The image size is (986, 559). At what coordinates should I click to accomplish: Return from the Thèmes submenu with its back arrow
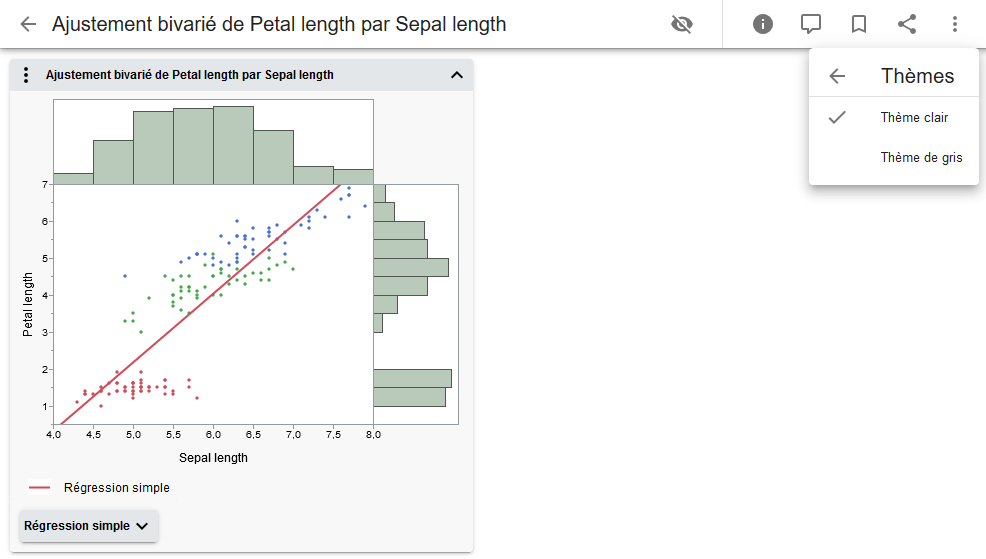click(838, 76)
